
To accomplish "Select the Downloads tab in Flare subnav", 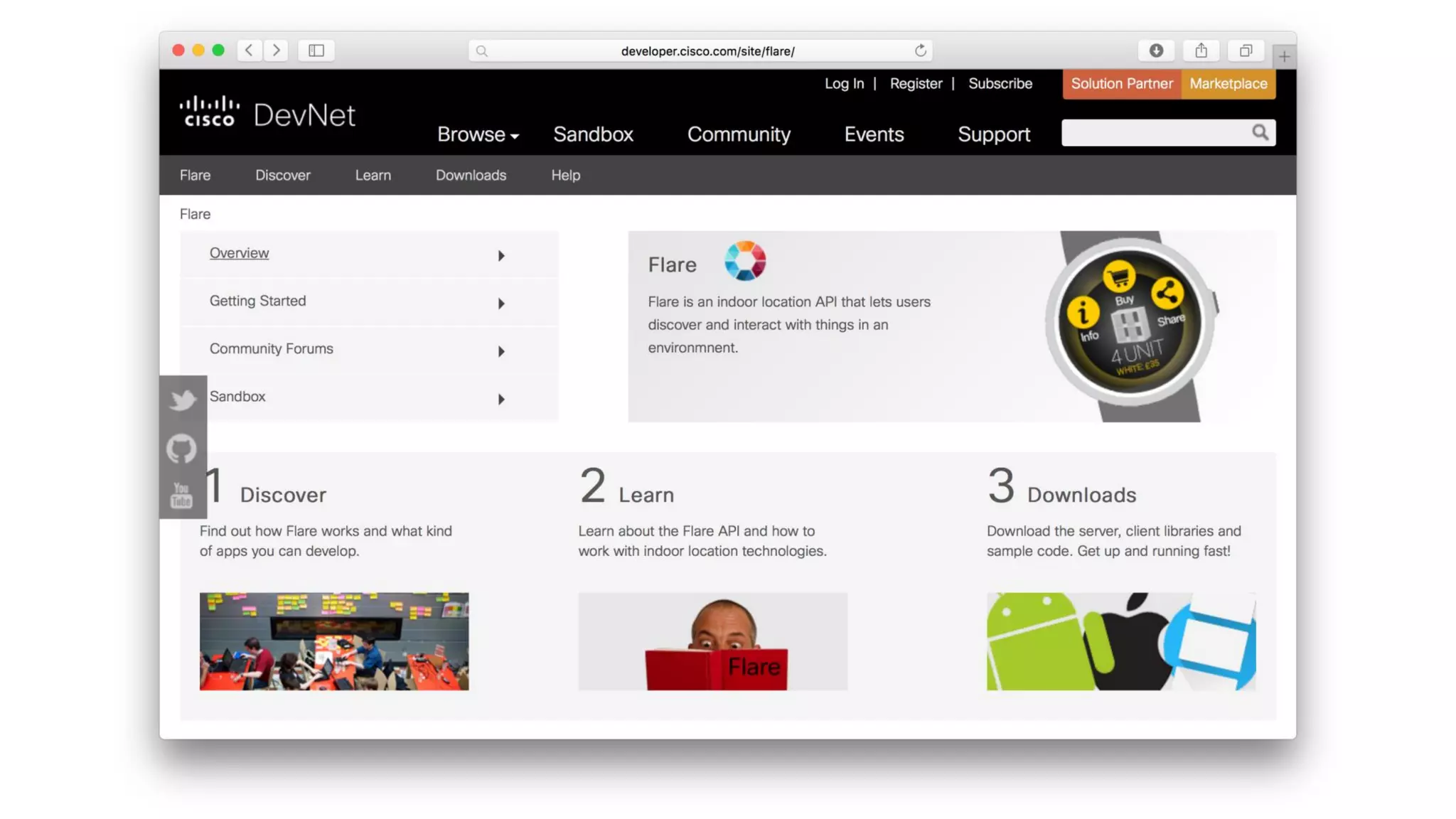I will click(471, 175).
